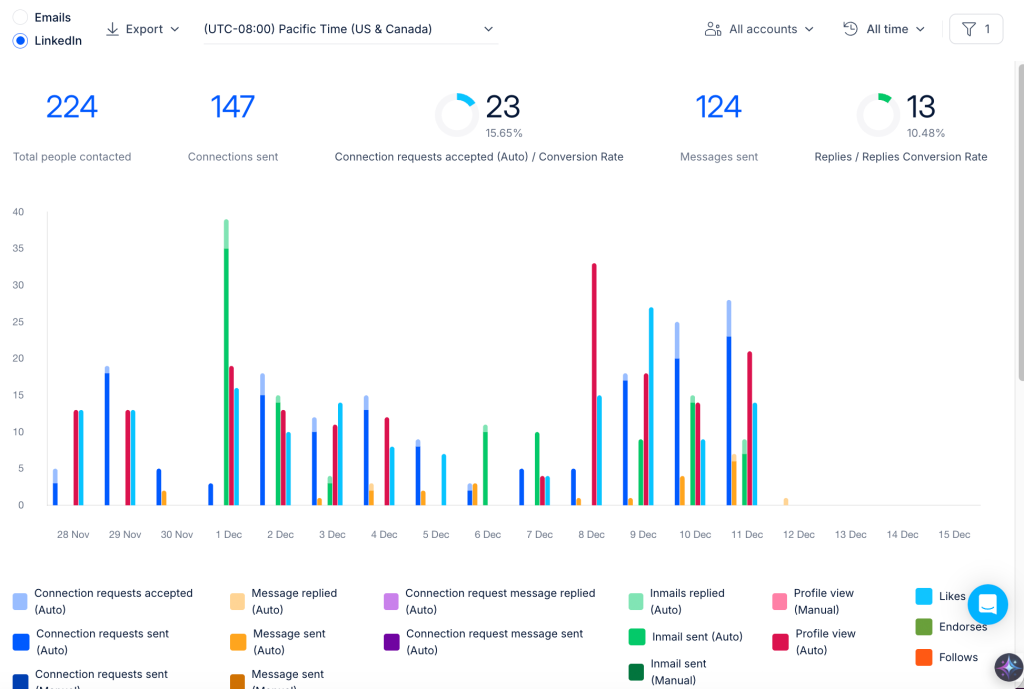The height and width of the screenshot is (689, 1024).
Task: Select the LinkedIn radio button
Action: [x=20, y=40]
